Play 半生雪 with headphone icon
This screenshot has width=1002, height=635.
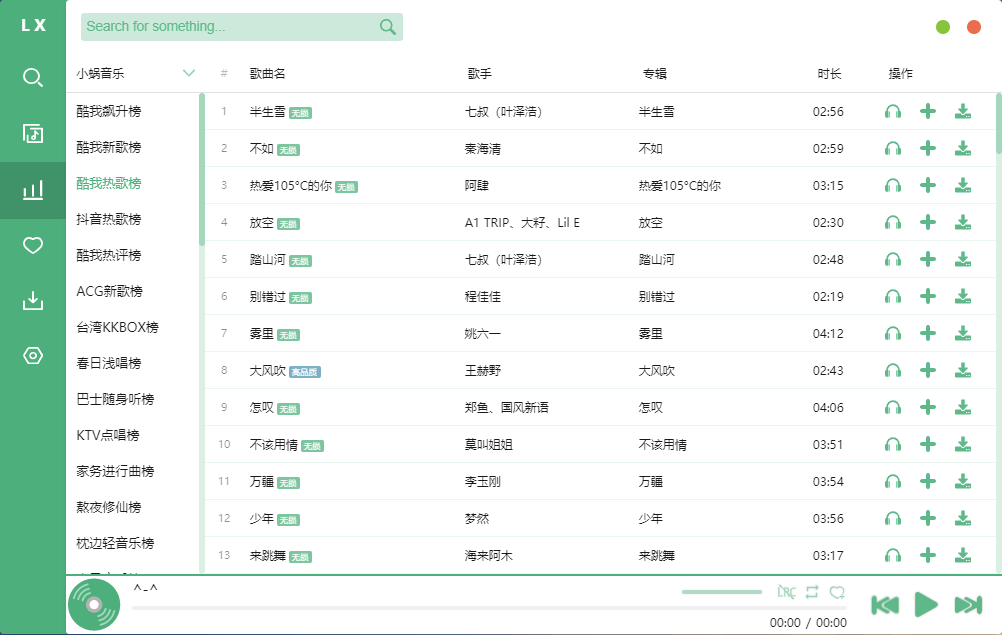click(x=893, y=112)
